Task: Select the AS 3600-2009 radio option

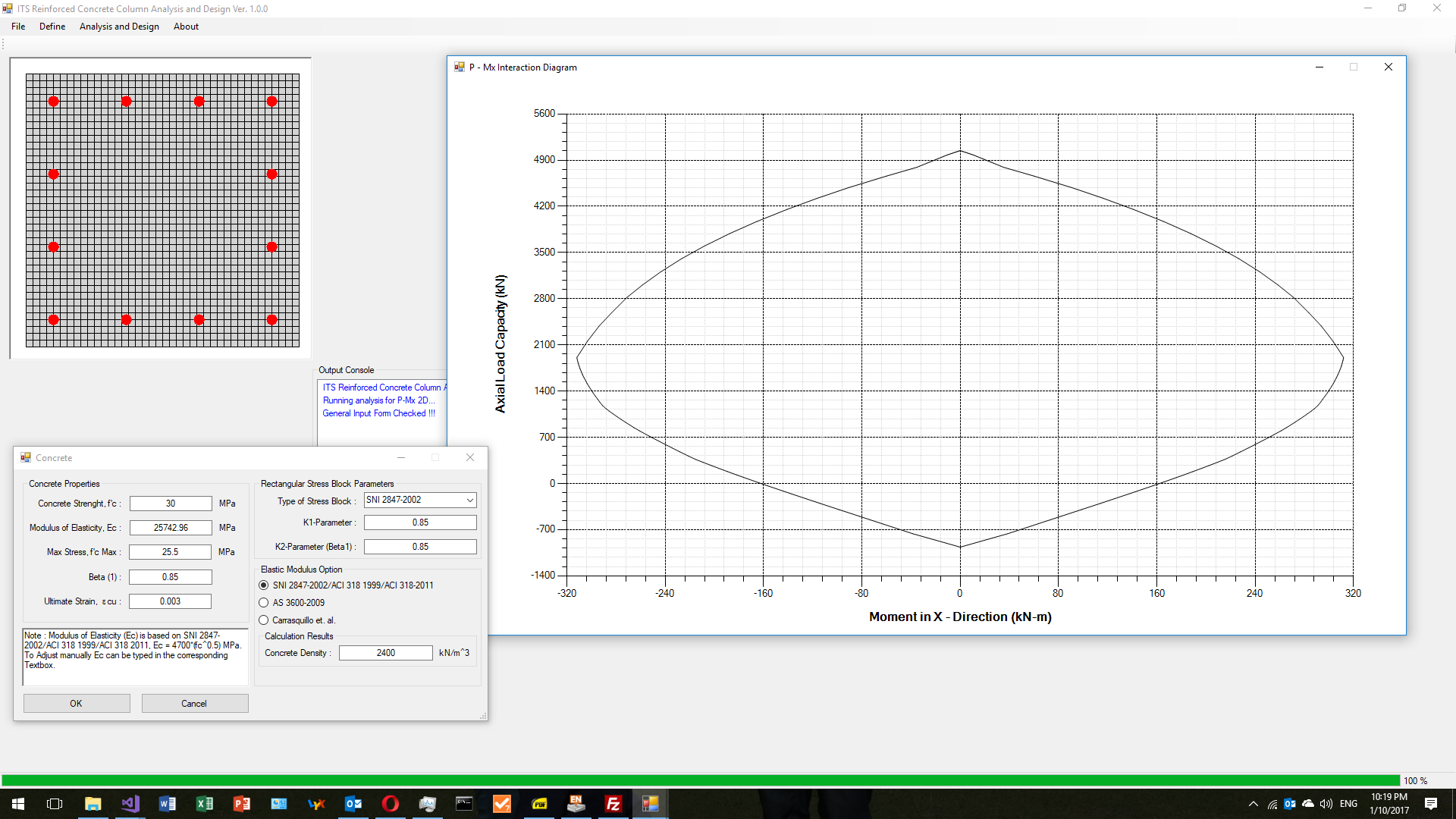Action: pos(264,603)
